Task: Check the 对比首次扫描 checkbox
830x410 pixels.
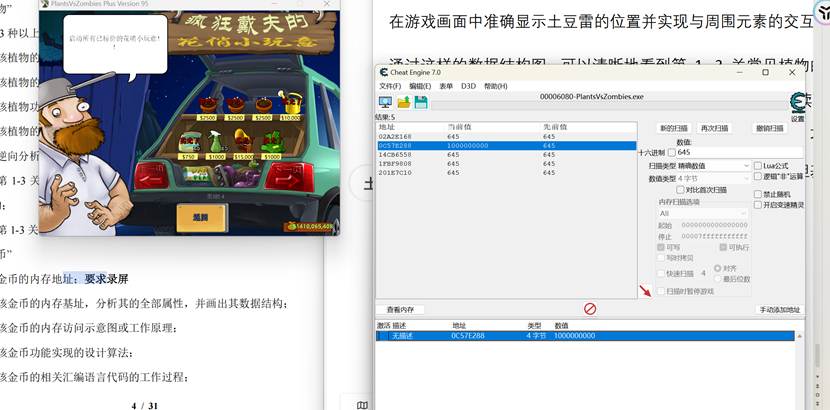Action: point(680,190)
